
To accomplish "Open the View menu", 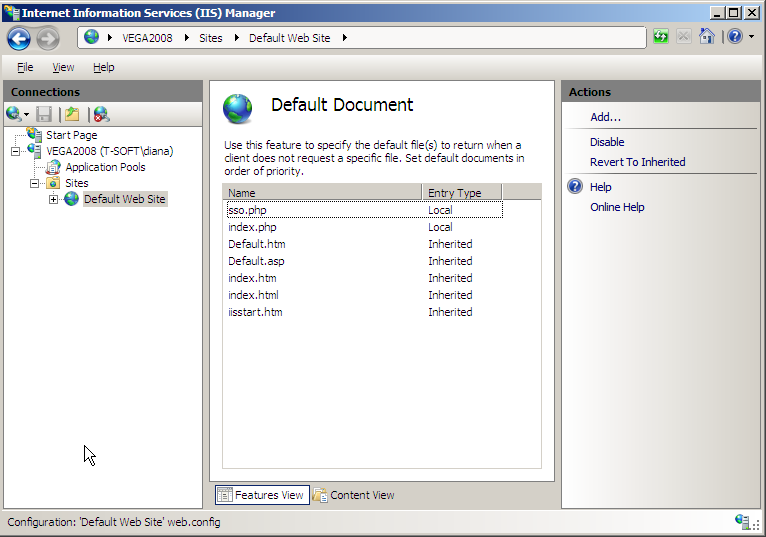I will [x=63, y=67].
